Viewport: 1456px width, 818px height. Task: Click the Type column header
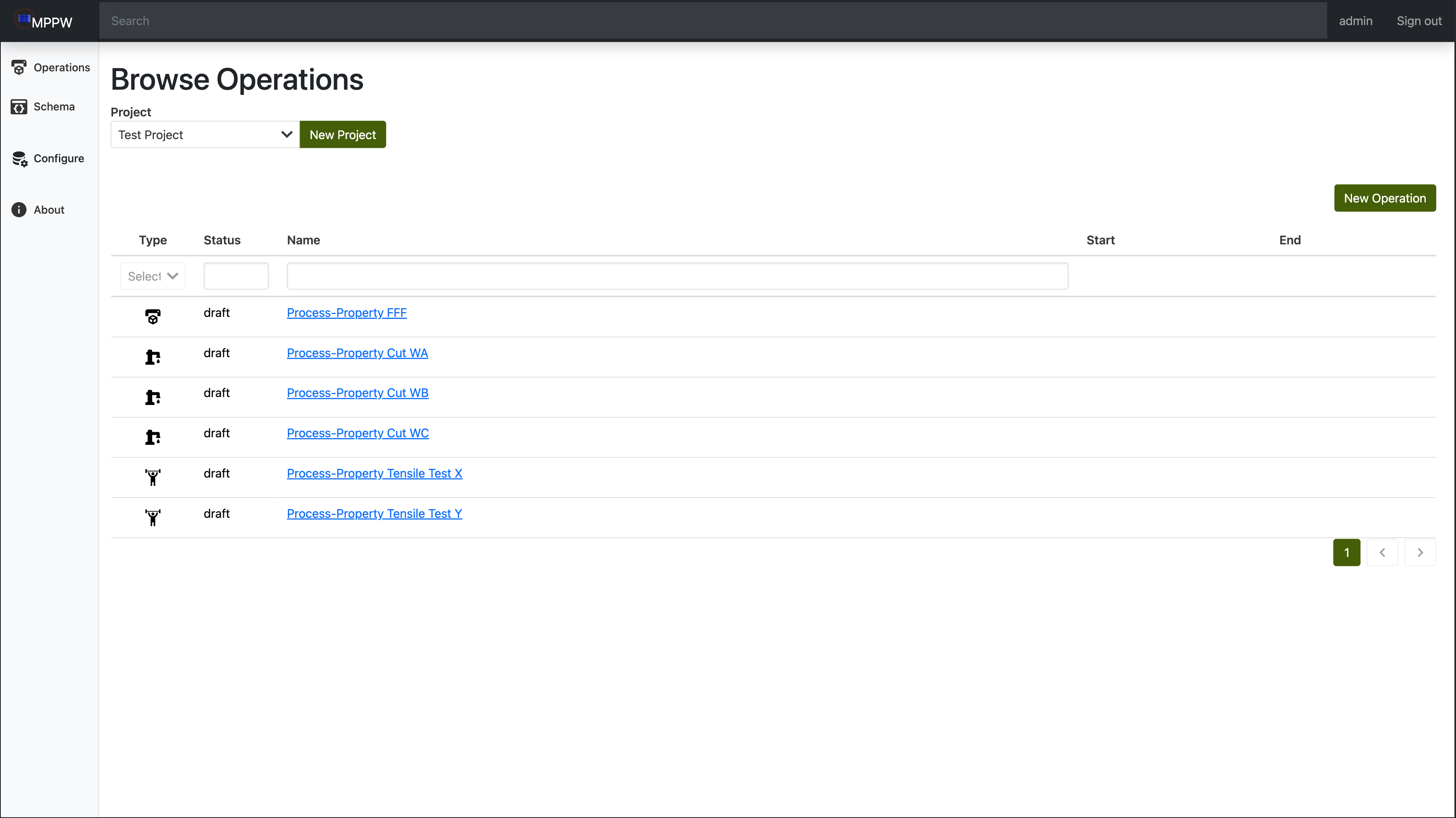[153, 240]
